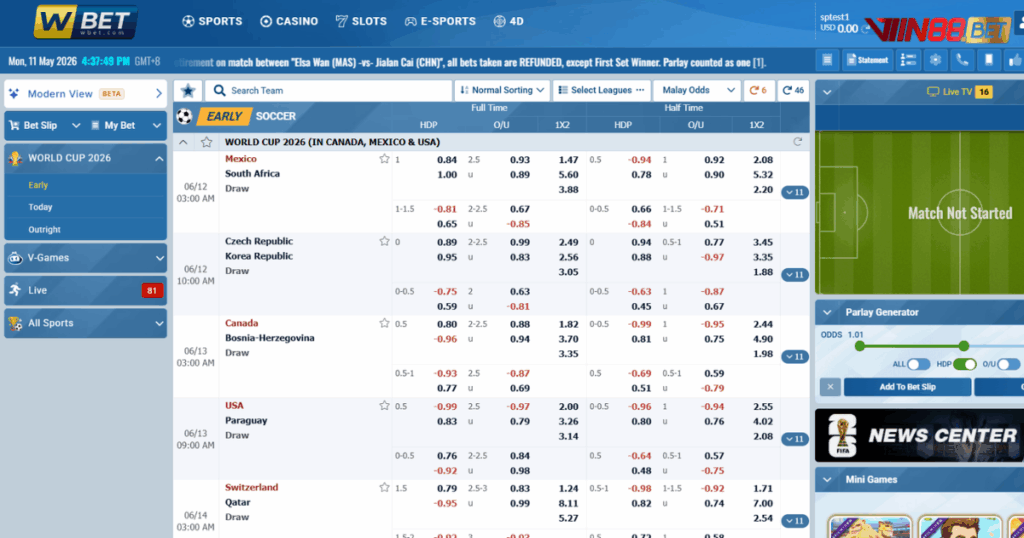Open the Live TV link
Screen dimensions: 1024x538
[959, 92]
